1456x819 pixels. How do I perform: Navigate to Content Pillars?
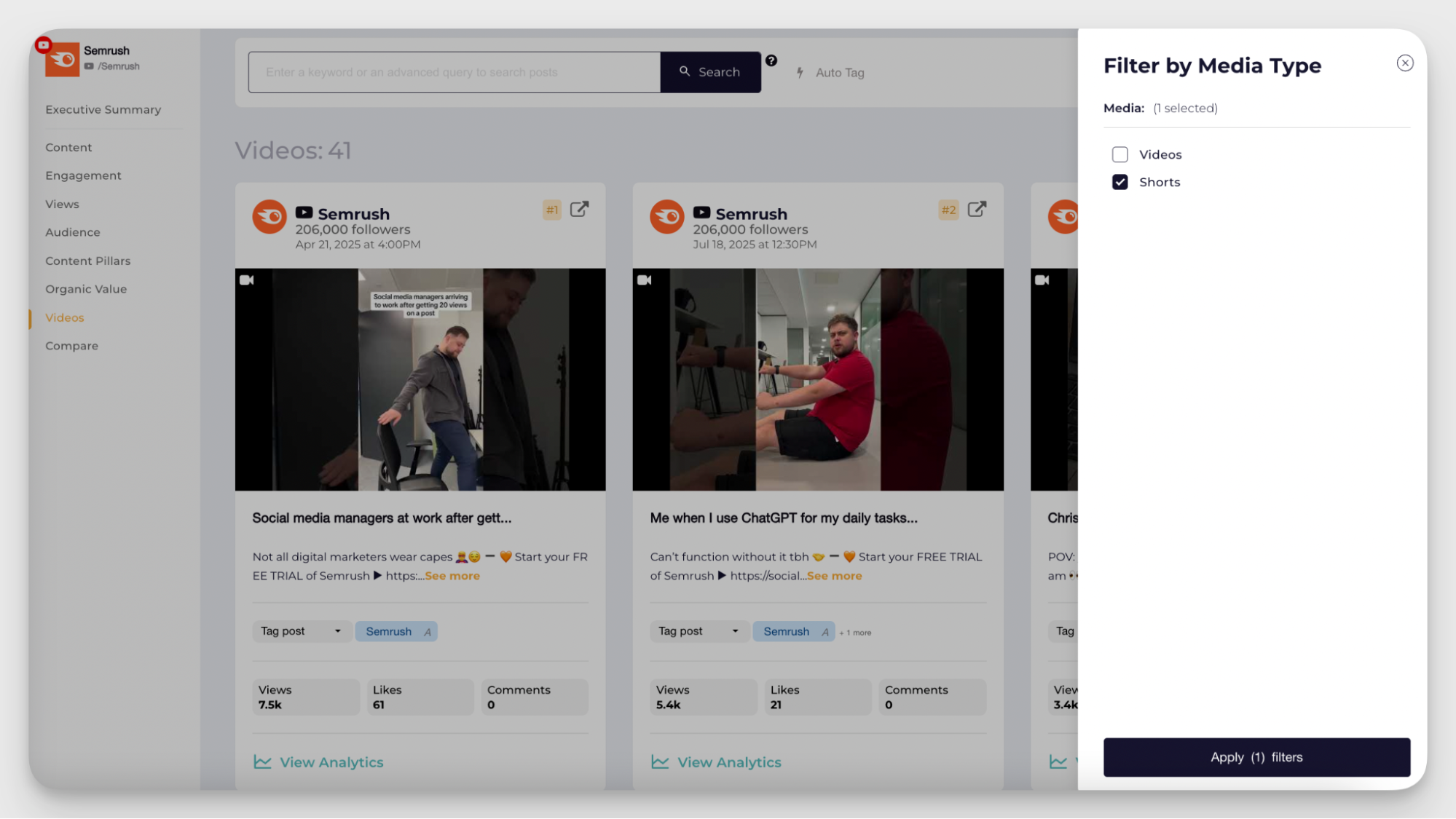(x=87, y=261)
